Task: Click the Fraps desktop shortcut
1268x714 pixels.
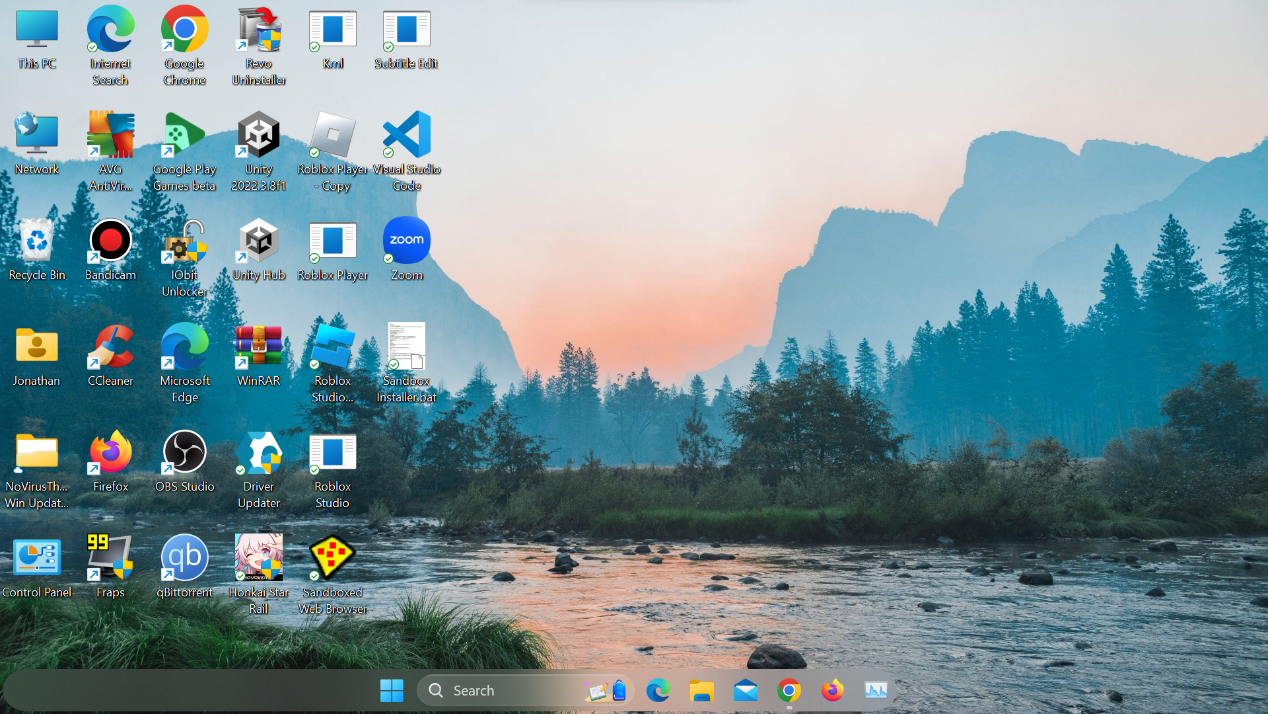Action: pyautogui.click(x=111, y=568)
